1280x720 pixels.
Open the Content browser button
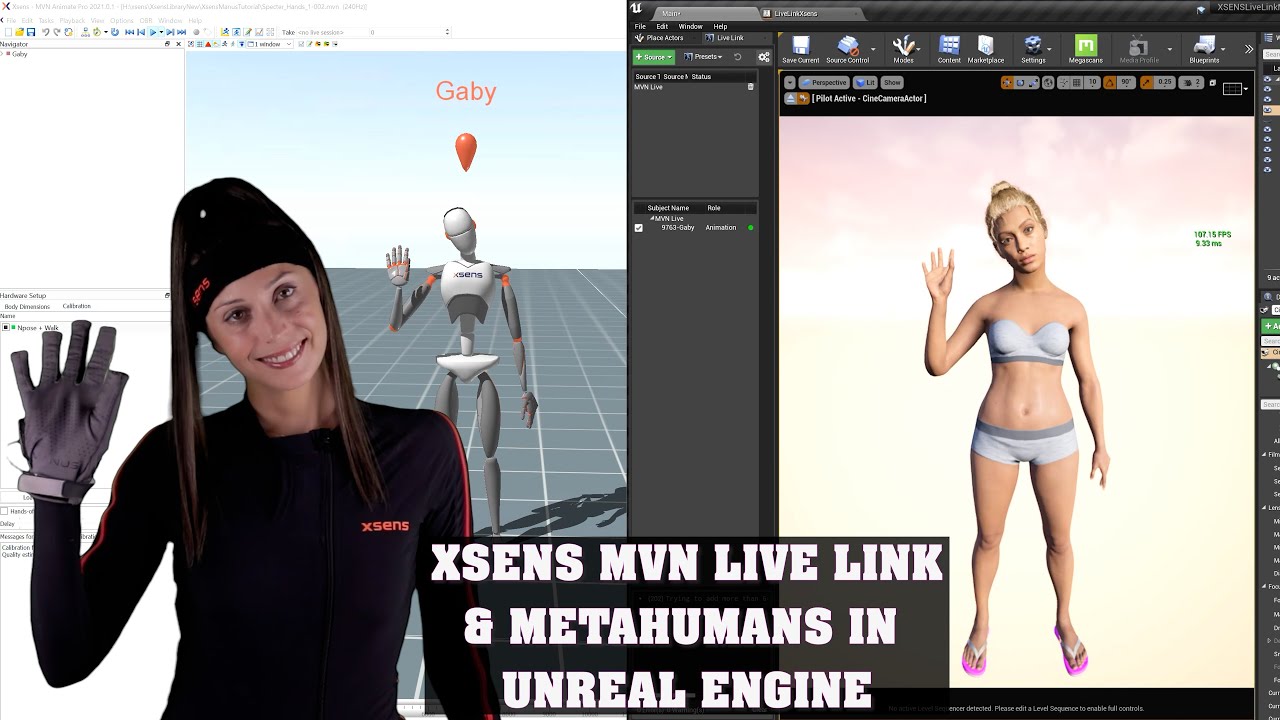point(949,49)
